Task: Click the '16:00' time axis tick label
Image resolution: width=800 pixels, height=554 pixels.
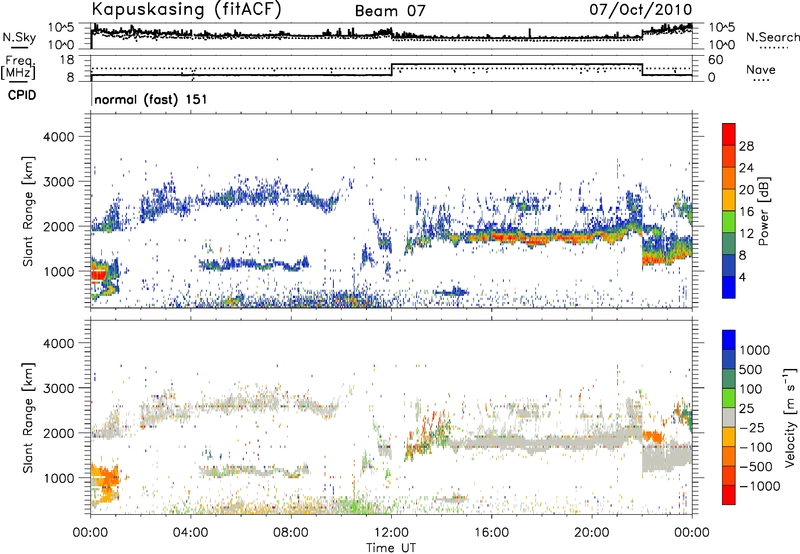Action: (x=491, y=533)
